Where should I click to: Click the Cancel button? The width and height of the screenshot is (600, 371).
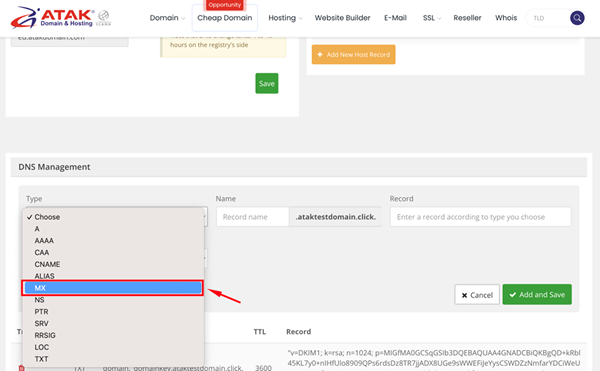pyautogui.click(x=477, y=295)
